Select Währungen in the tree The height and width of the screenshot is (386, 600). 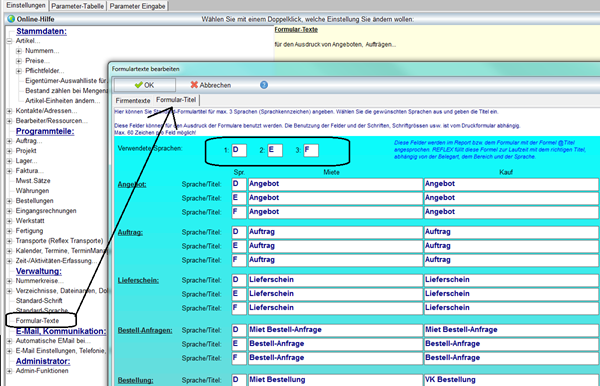pyautogui.click(x=32, y=191)
